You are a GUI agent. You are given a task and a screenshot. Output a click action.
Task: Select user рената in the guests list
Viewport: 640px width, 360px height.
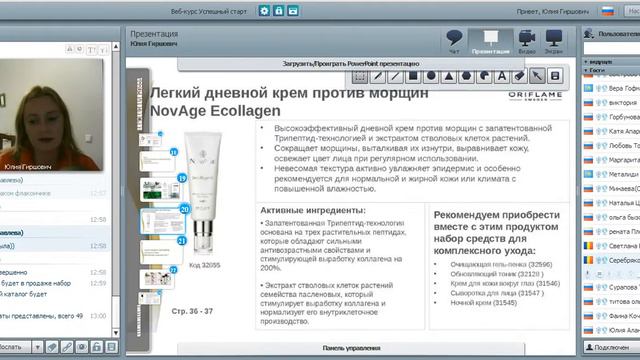coord(611,231)
